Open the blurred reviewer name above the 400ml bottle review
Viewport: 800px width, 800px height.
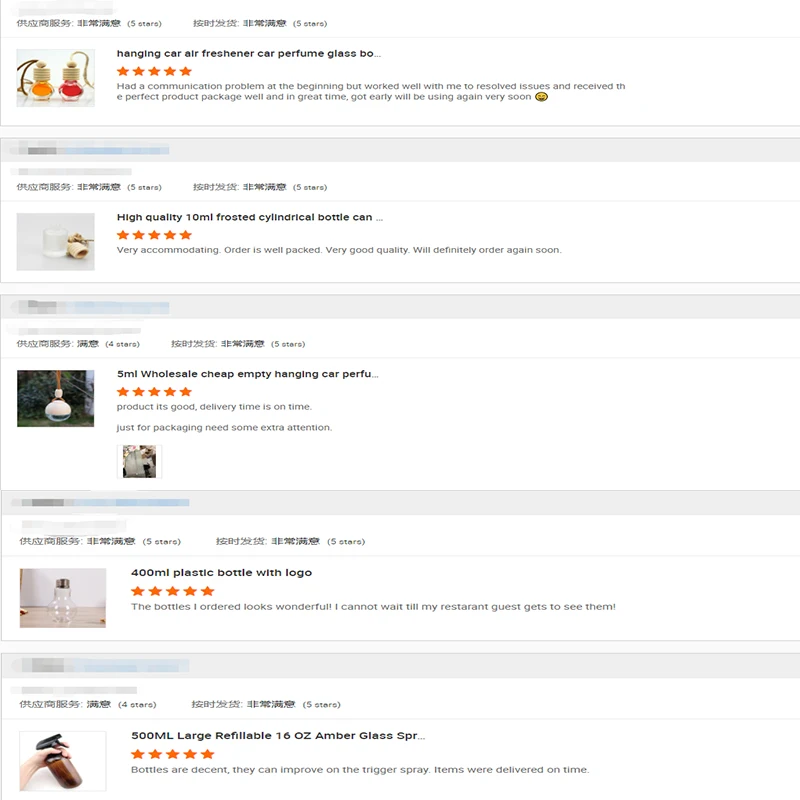tap(102, 503)
